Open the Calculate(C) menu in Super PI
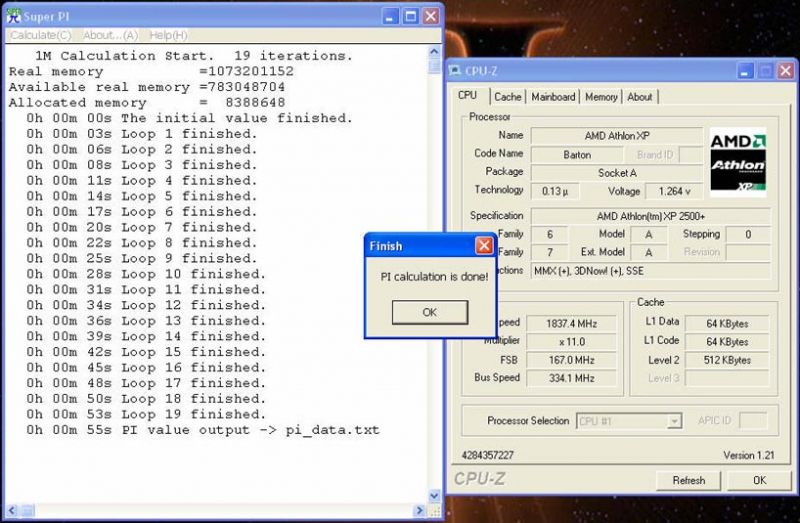The width and height of the screenshot is (800, 523). click(40, 35)
